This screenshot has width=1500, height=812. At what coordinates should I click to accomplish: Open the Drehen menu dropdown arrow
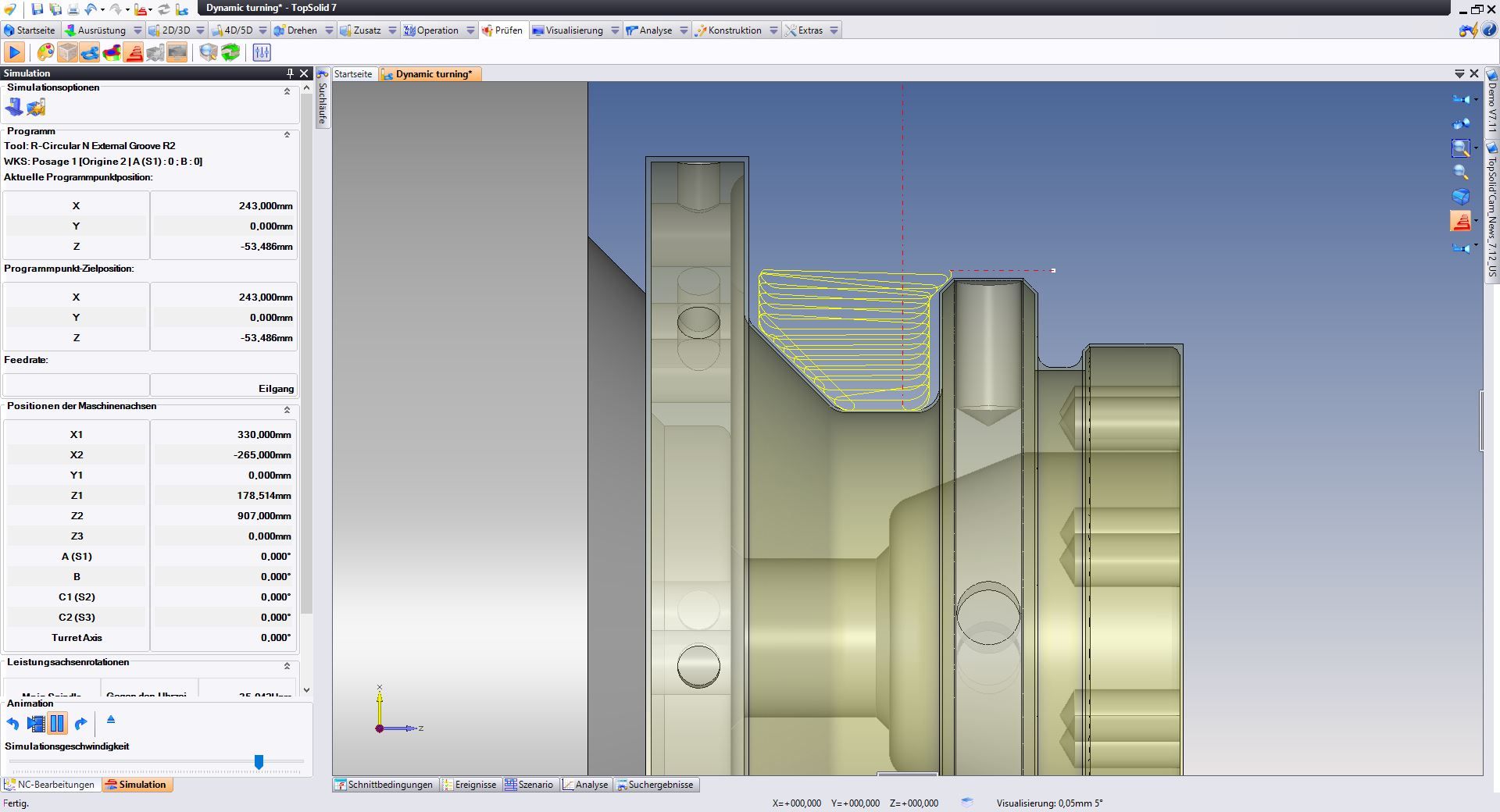click(x=329, y=30)
